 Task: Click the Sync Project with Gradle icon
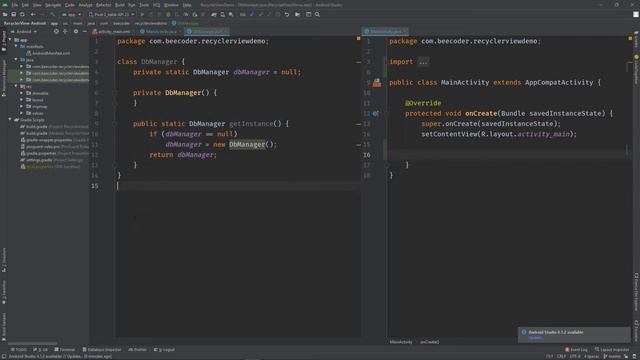click(x=214, y=14)
